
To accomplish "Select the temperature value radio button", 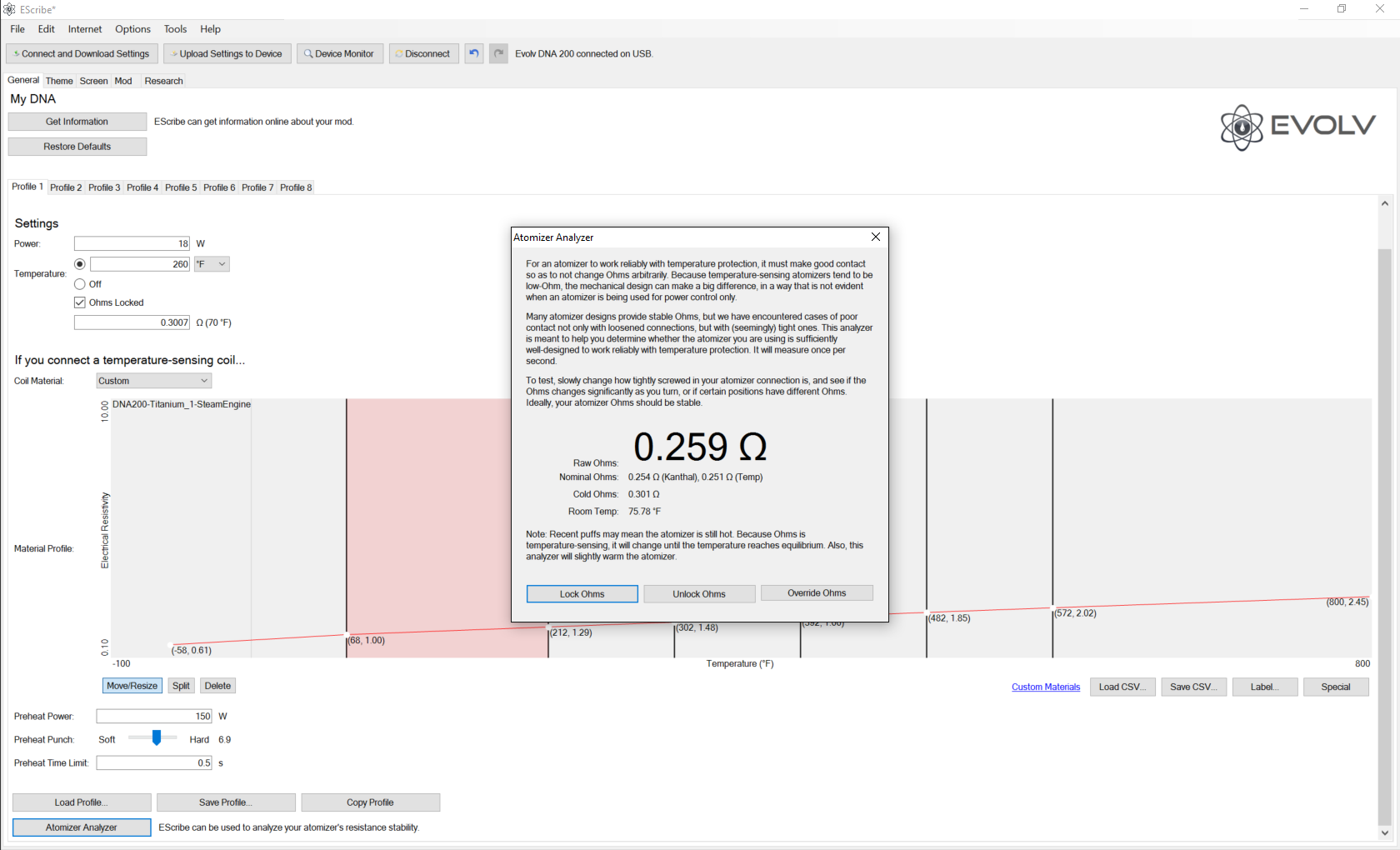I will tap(80, 264).
